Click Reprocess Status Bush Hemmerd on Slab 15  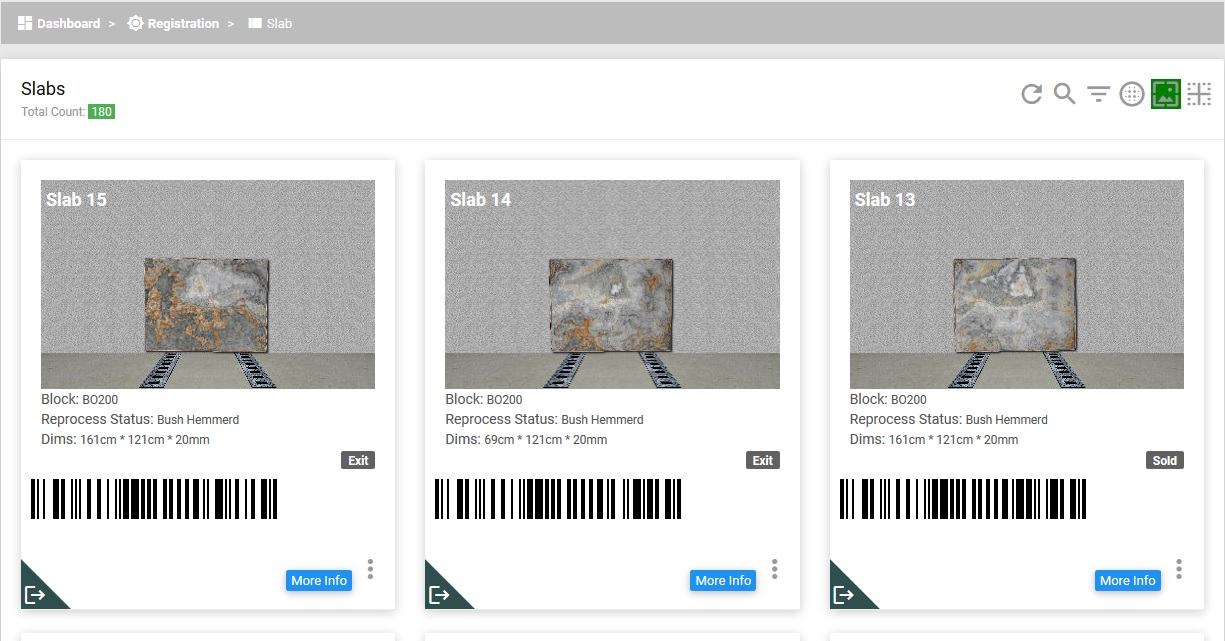coord(140,419)
